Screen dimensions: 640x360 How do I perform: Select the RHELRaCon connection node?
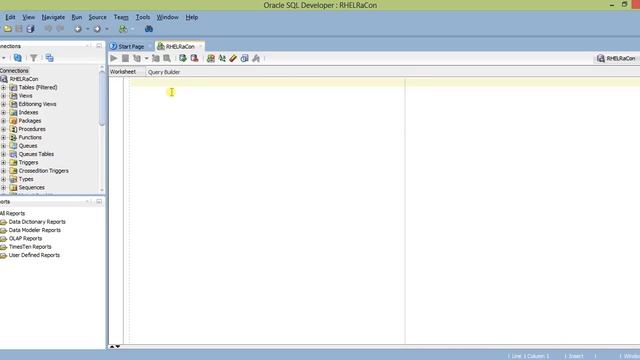point(24,79)
